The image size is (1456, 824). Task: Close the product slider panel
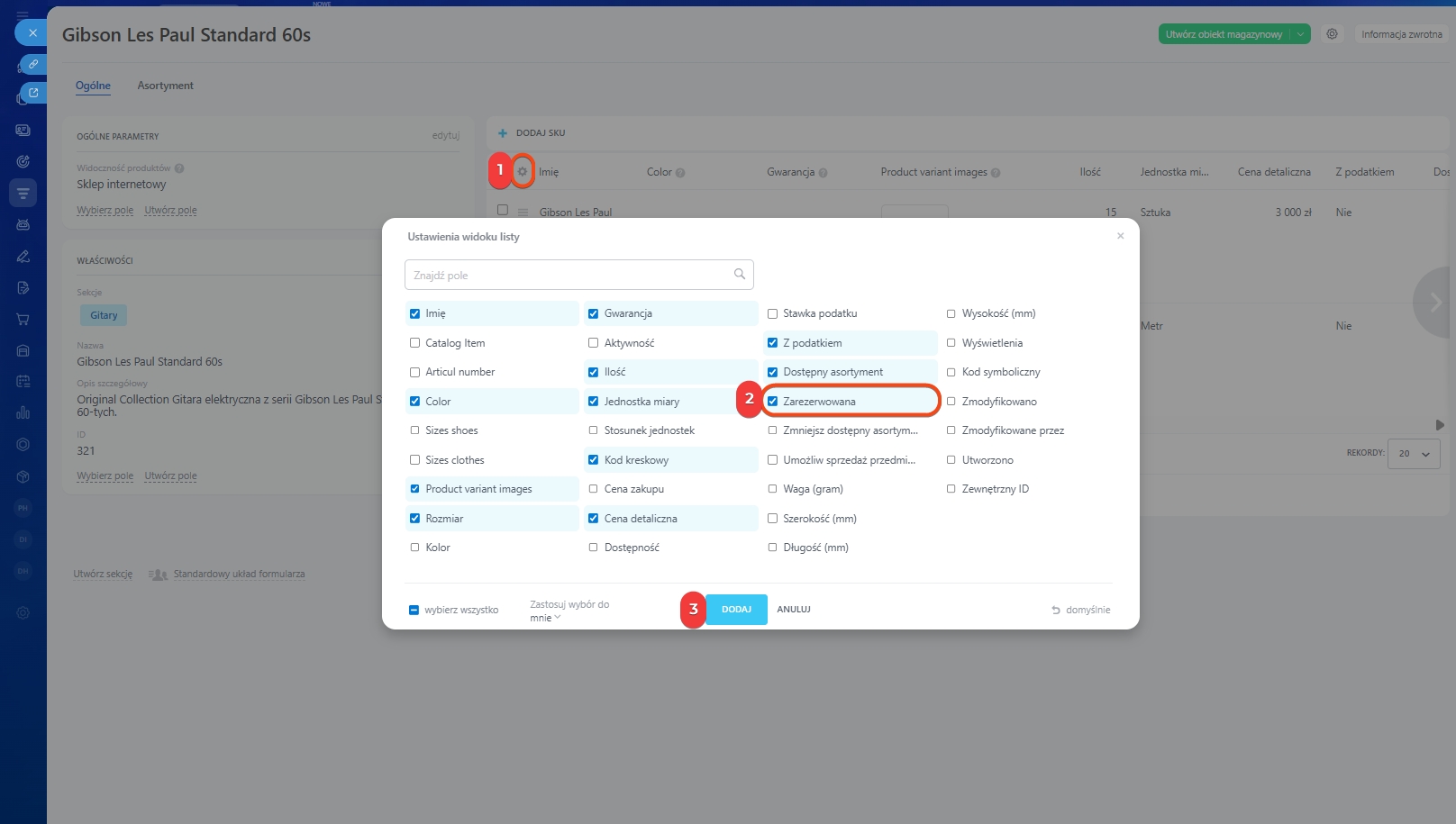(32, 32)
